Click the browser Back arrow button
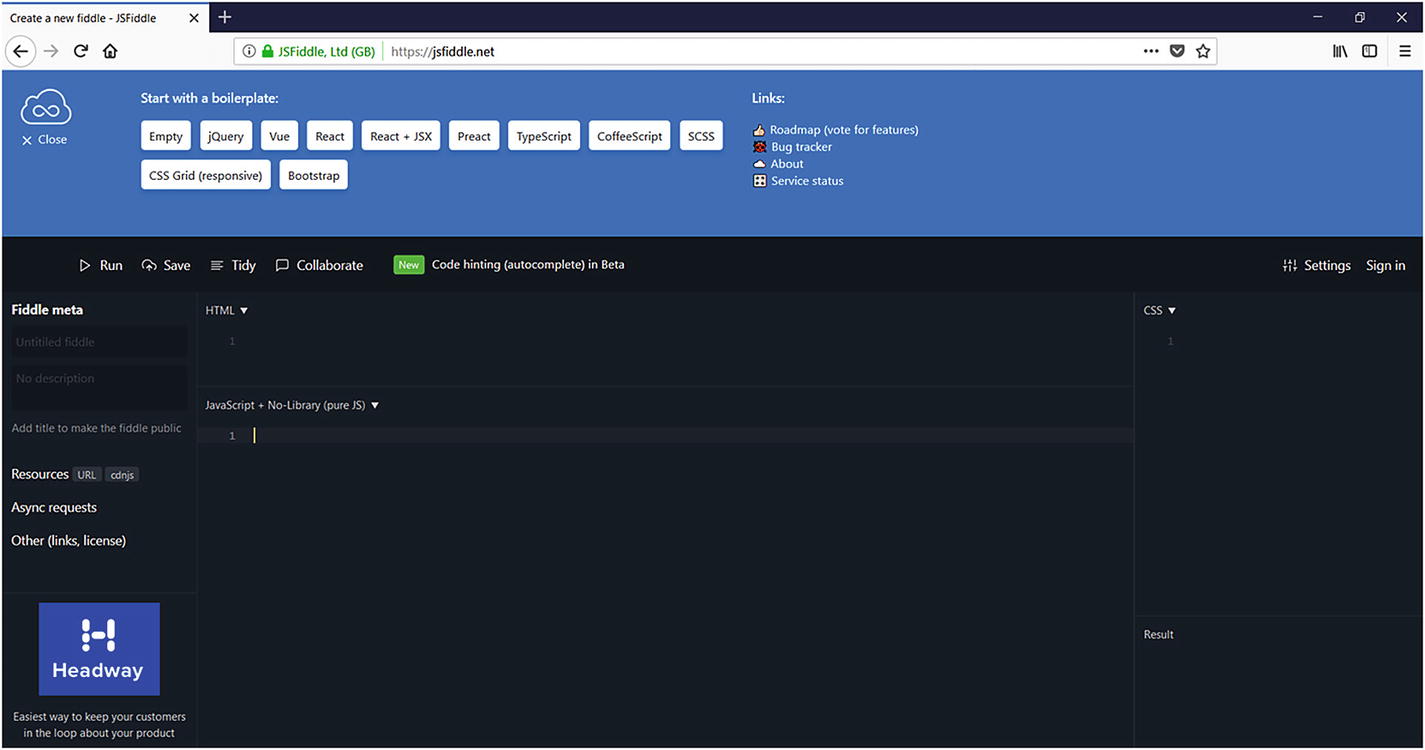The height and width of the screenshot is (750, 1425). click(x=21, y=51)
